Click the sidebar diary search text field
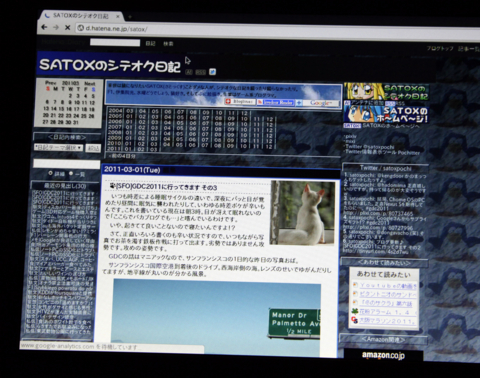This screenshot has height=378, width=480. click(x=67, y=164)
